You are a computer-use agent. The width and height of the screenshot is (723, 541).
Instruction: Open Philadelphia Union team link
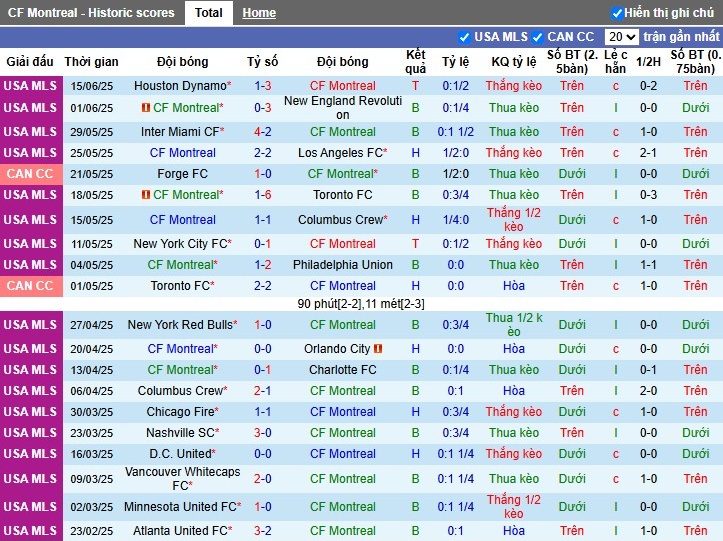[343, 265]
